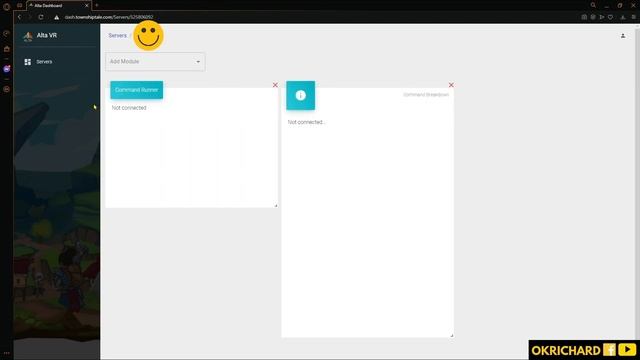This screenshot has width=640, height=360.
Task: Remove the Command Breakdown module
Action: coord(451,85)
